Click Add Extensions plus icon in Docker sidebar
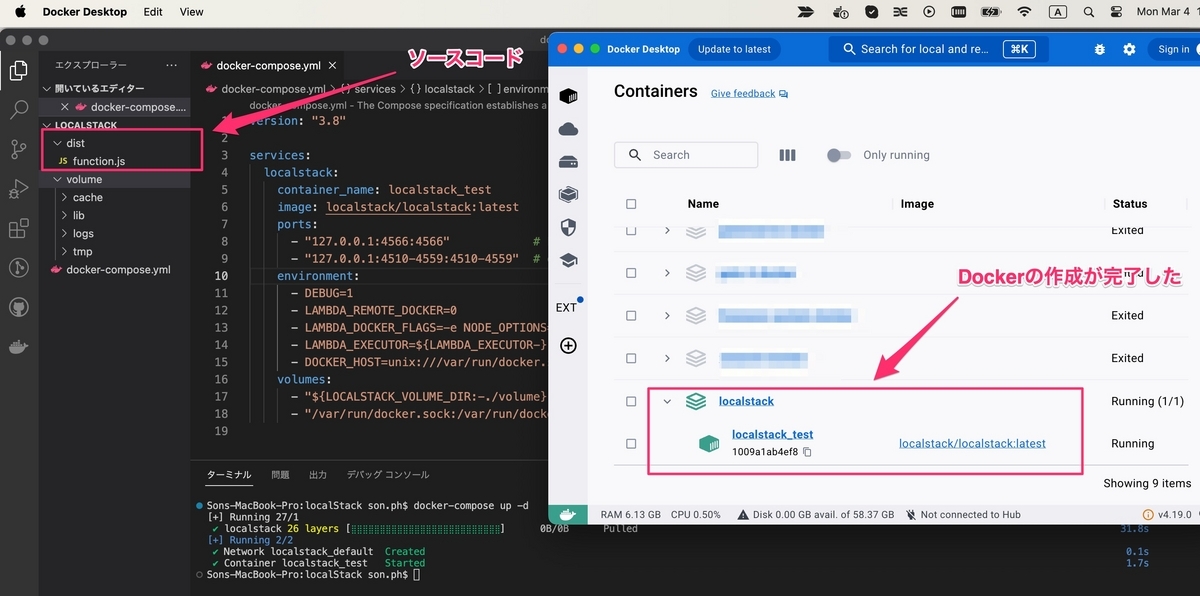 tap(568, 346)
